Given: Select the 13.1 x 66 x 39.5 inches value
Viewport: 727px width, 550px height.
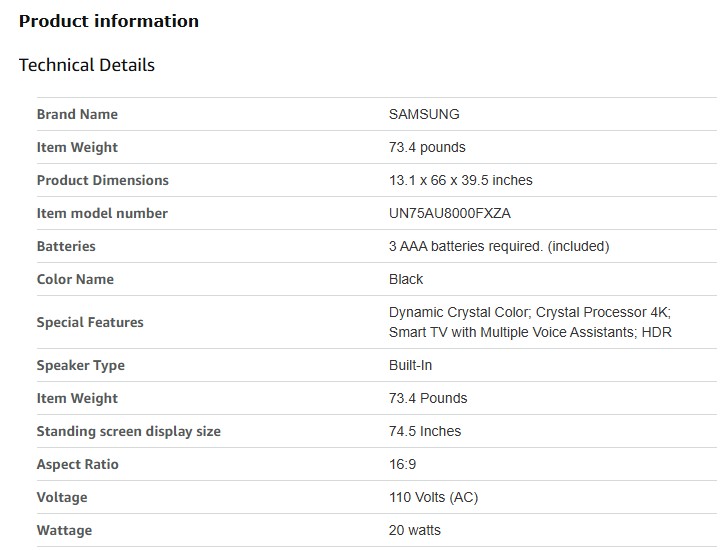Looking at the screenshot, I should click(x=461, y=180).
